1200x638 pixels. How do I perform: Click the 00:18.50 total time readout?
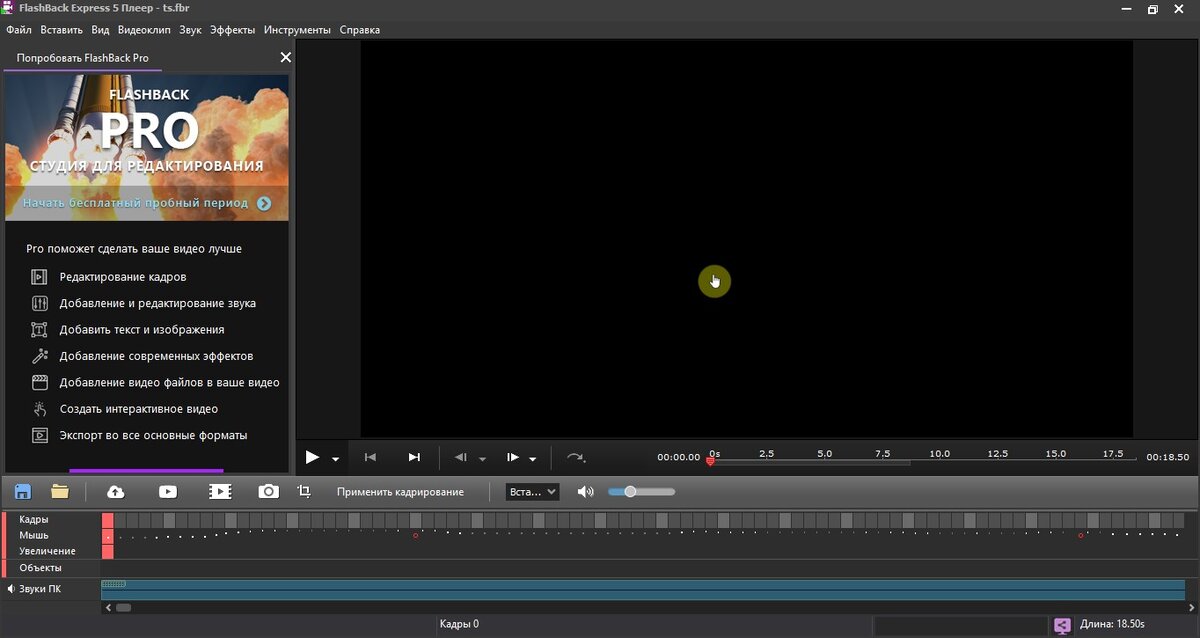(x=1167, y=457)
